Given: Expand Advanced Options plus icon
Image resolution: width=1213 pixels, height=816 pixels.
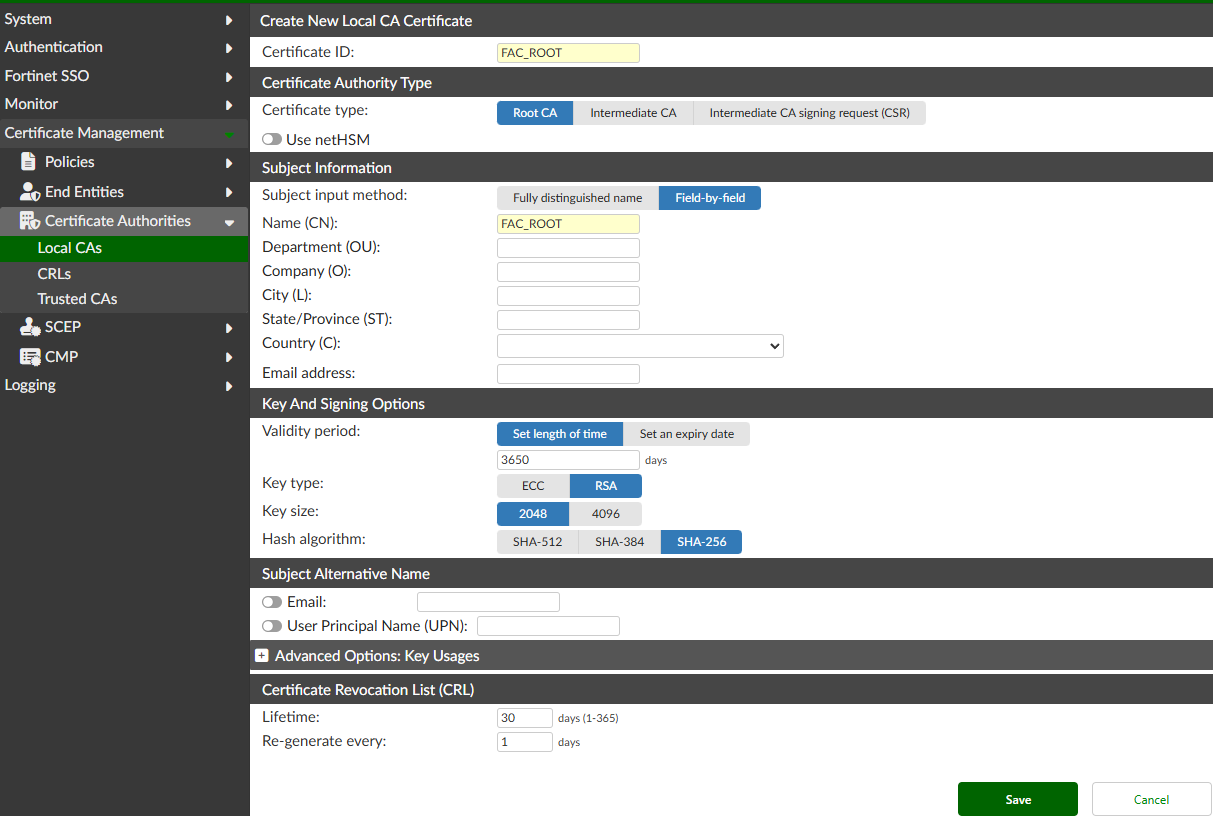Looking at the screenshot, I should (x=262, y=656).
